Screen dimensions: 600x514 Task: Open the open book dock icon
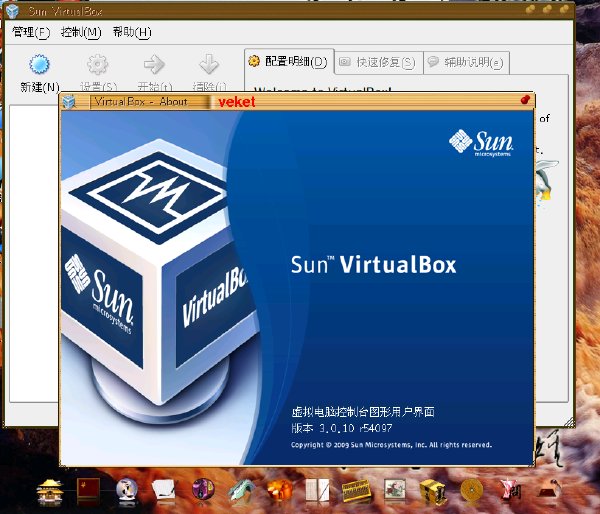point(318,491)
